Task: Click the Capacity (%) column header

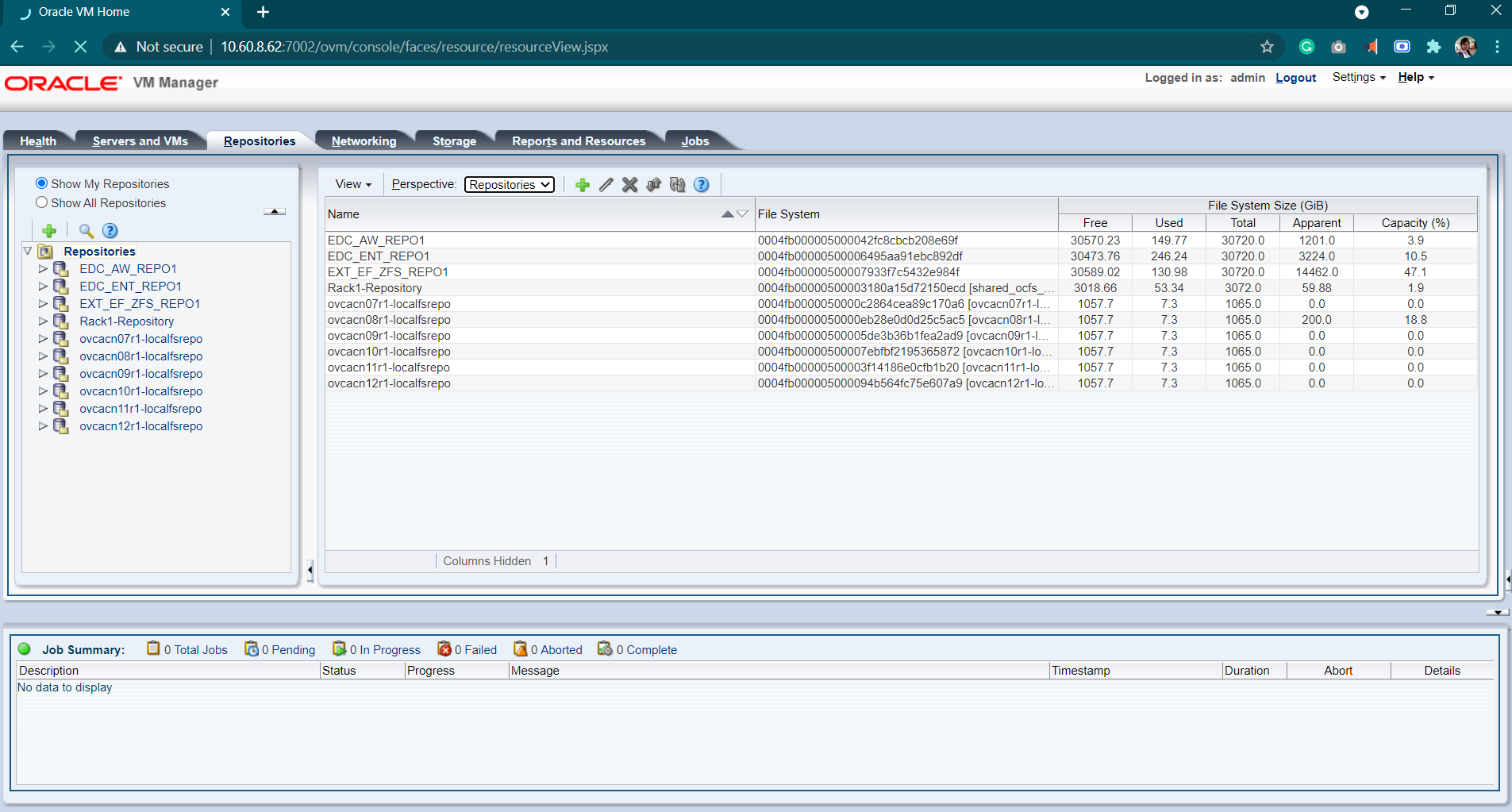Action: pyautogui.click(x=1415, y=223)
